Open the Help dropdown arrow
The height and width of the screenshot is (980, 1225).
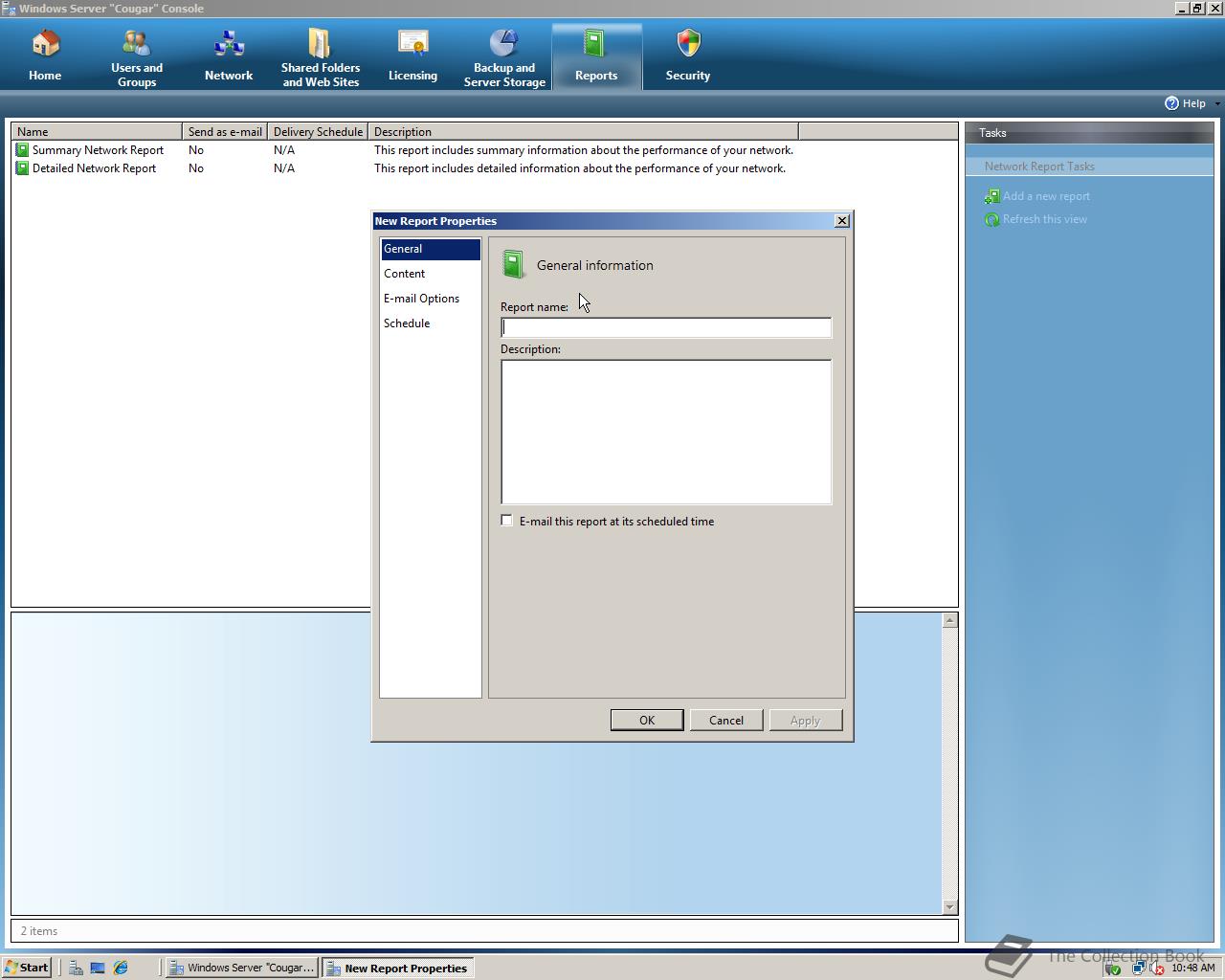(x=1217, y=103)
